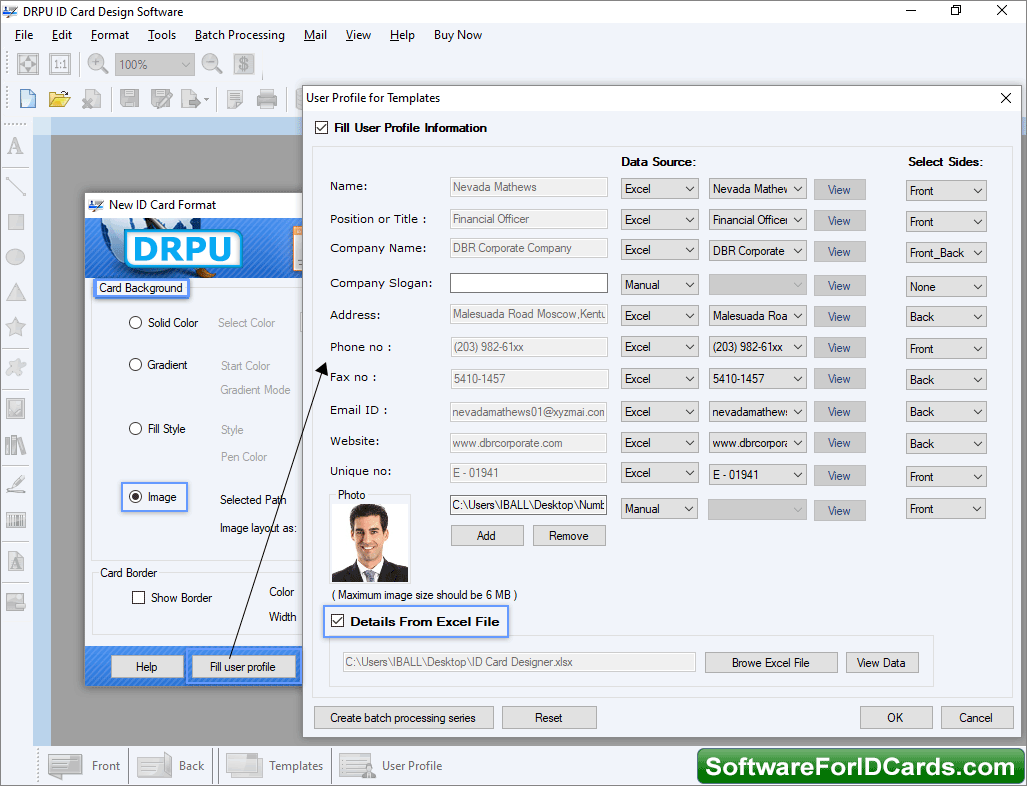Image resolution: width=1027 pixels, height=786 pixels.
Task: Click the Save As/edit icon in toolbar
Action: (161, 99)
